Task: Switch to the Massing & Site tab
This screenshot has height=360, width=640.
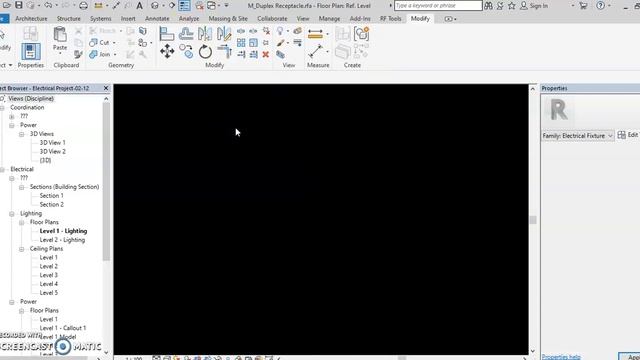Action: 228,19
